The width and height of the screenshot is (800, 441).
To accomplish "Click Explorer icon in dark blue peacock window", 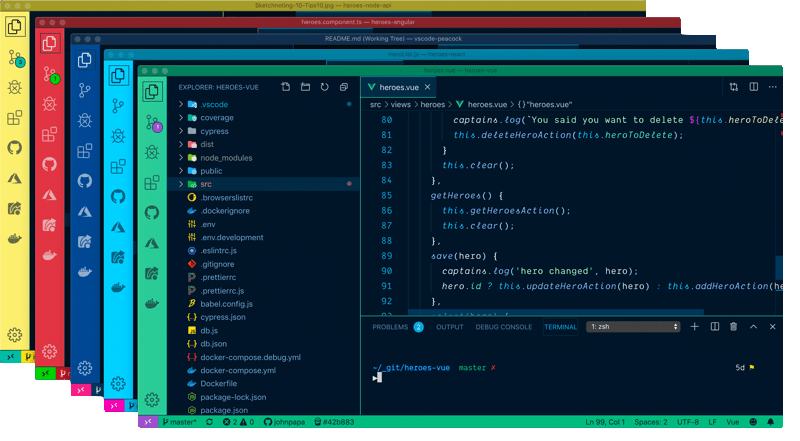I will click(85, 60).
